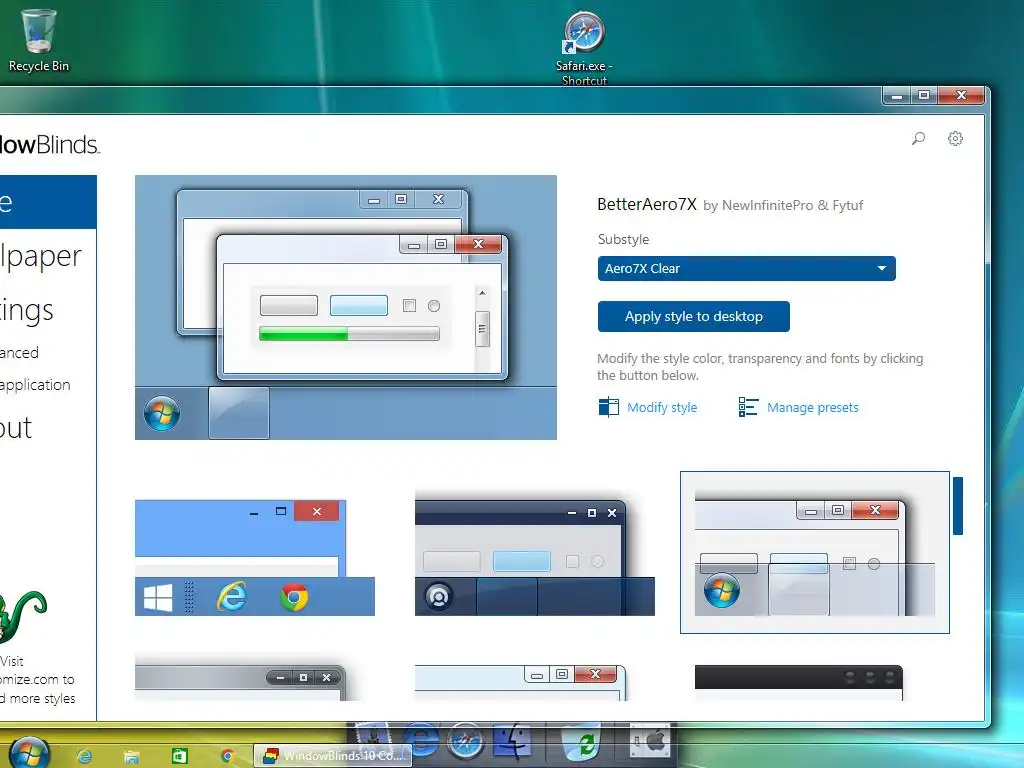Open the Advanced sidebar item
This screenshot has width=1024, height=768.
pos(20,353)
